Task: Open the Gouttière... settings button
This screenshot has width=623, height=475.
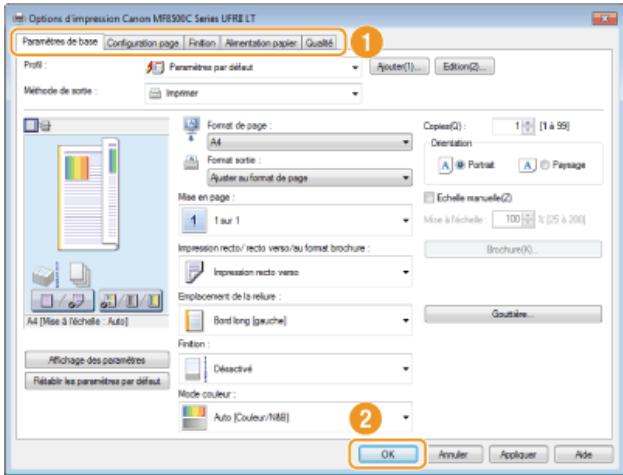Action: click(x=513, y=314)
